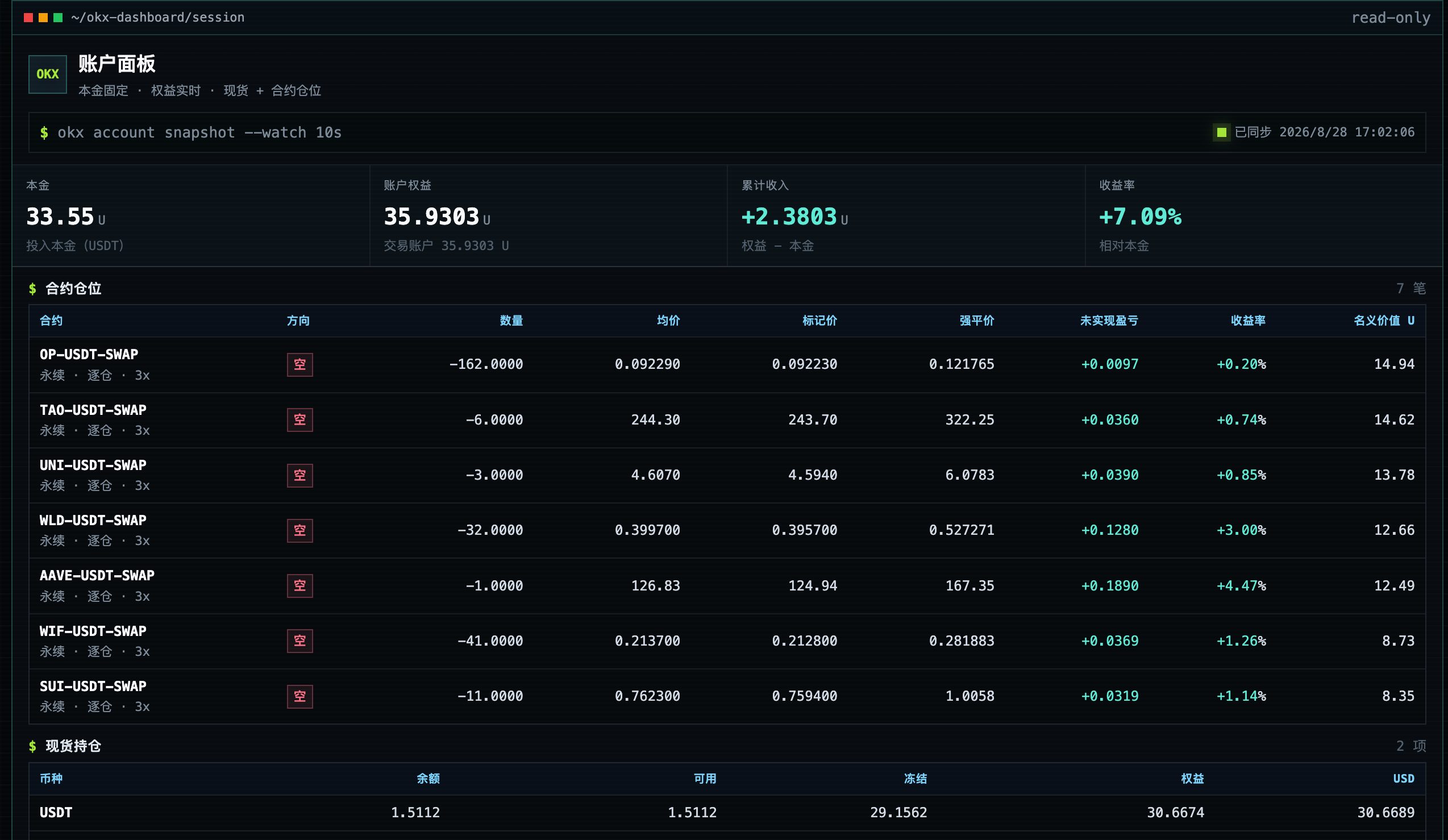Viewport: 1448px width, 840px height.
Task: Click the okx account snapshot command line
Action: 727,133
